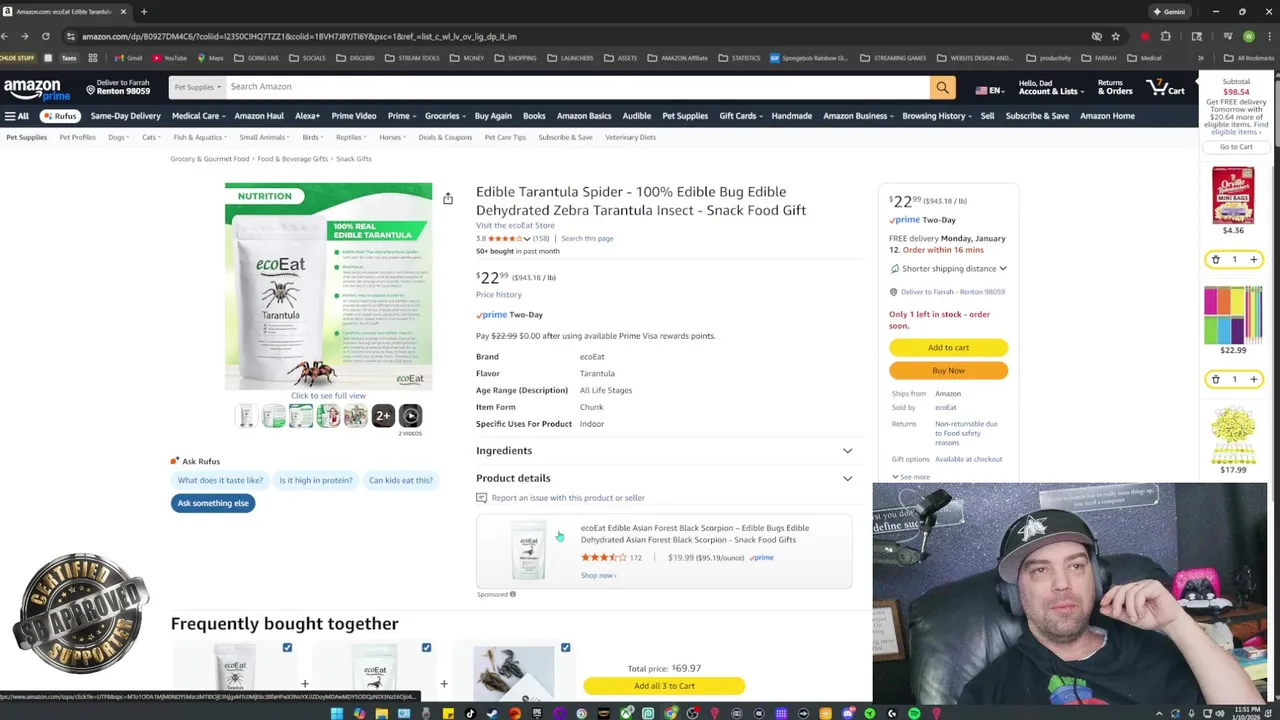Open the Chrome extensions puzzle icon
The height and width of the screenshot is (720, 1280).
coord(1165,36)
